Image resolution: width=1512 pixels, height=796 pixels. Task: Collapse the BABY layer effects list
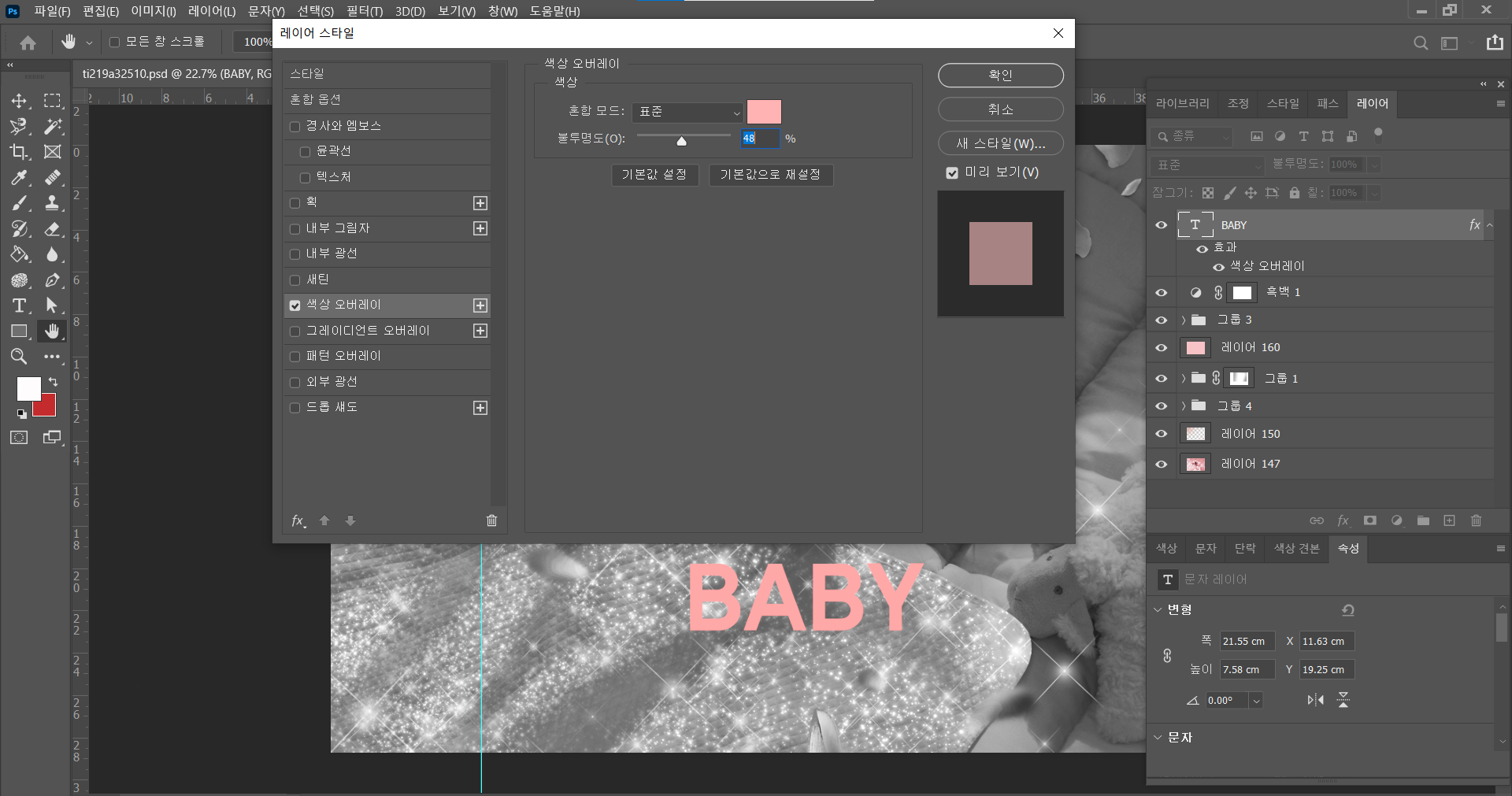click(x=1490, y=225)
